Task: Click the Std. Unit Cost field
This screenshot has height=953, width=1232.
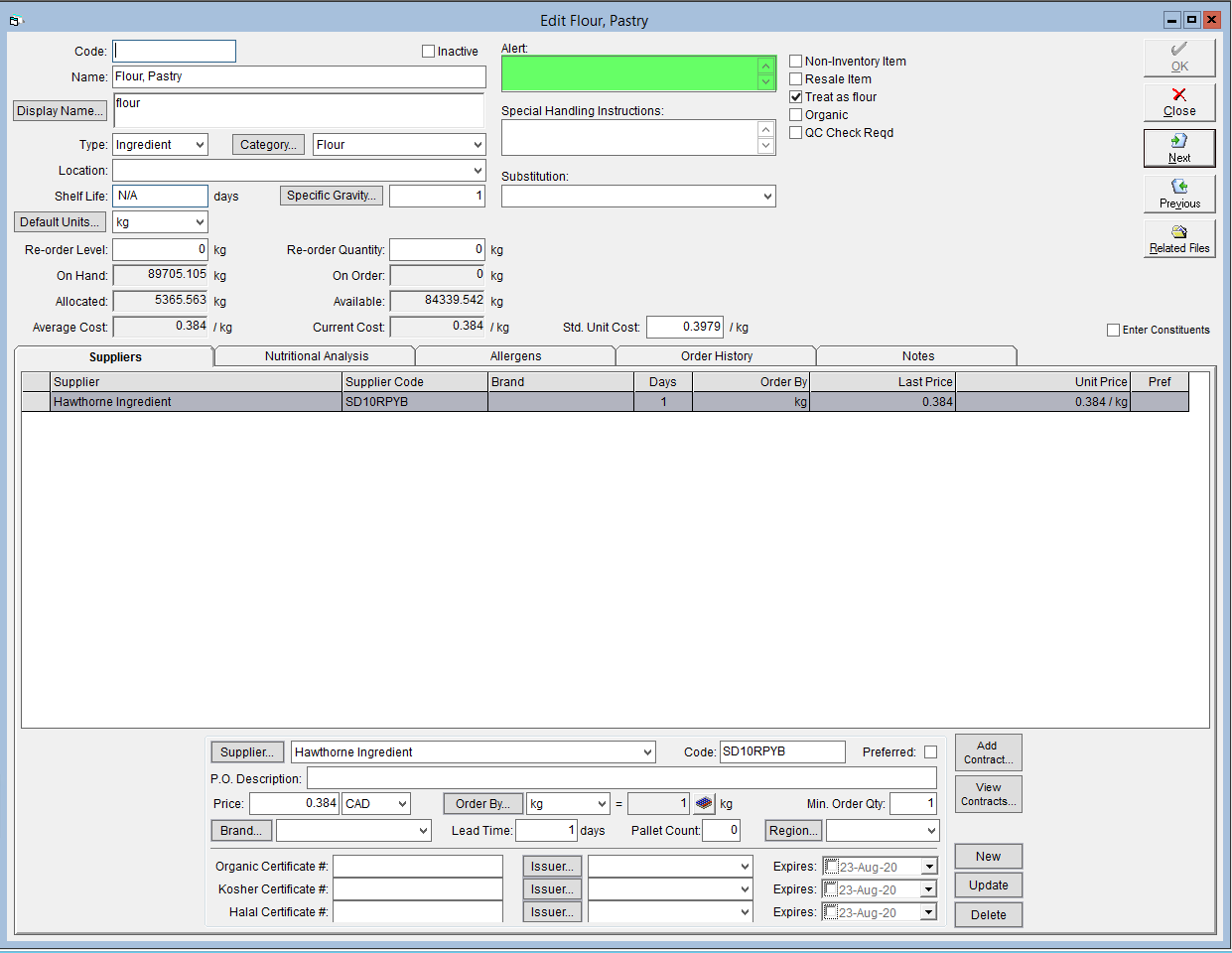Action: (685, 327)
